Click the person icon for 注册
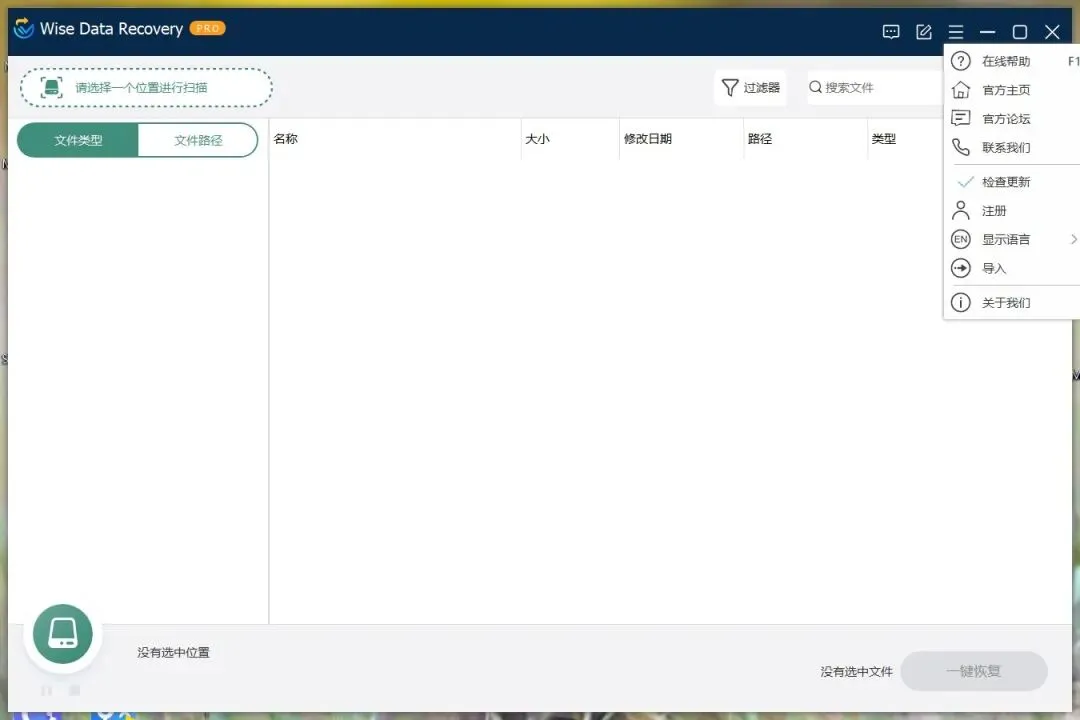The image size is (1080, 720). (960, 210)
